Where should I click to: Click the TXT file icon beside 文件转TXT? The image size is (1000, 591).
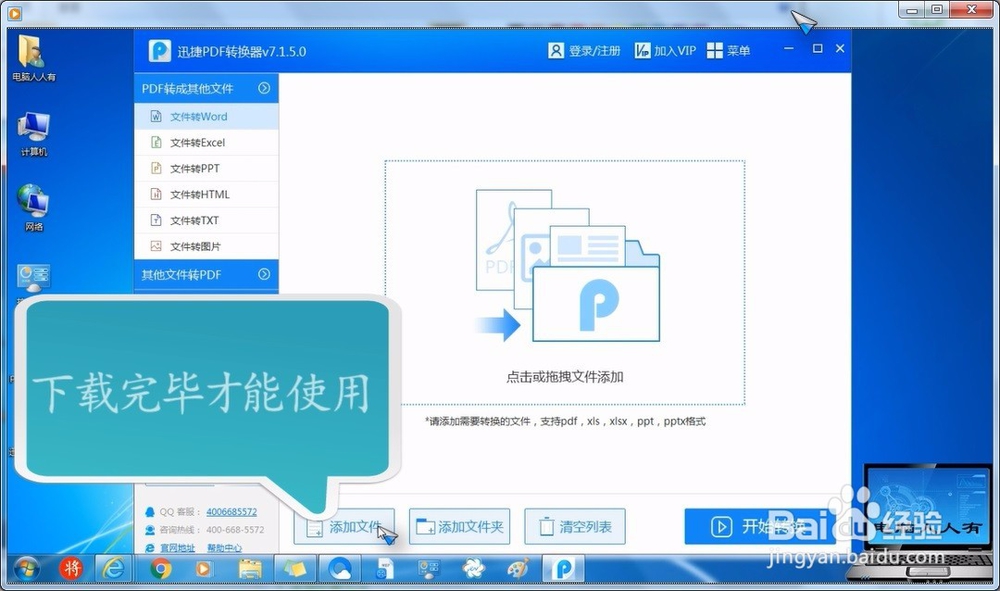156,220
